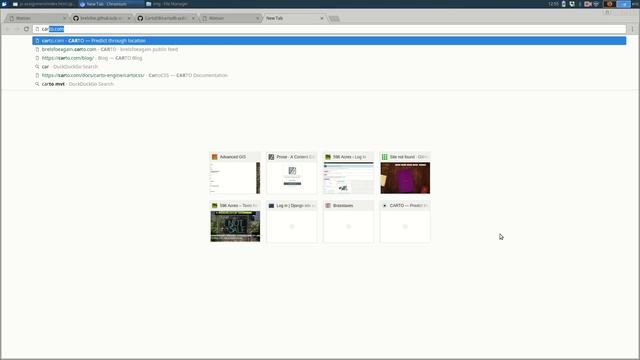
Task: Select 'carto mvt' DuckDuckGo Search suggestion
Action: (x=329, y=84)
